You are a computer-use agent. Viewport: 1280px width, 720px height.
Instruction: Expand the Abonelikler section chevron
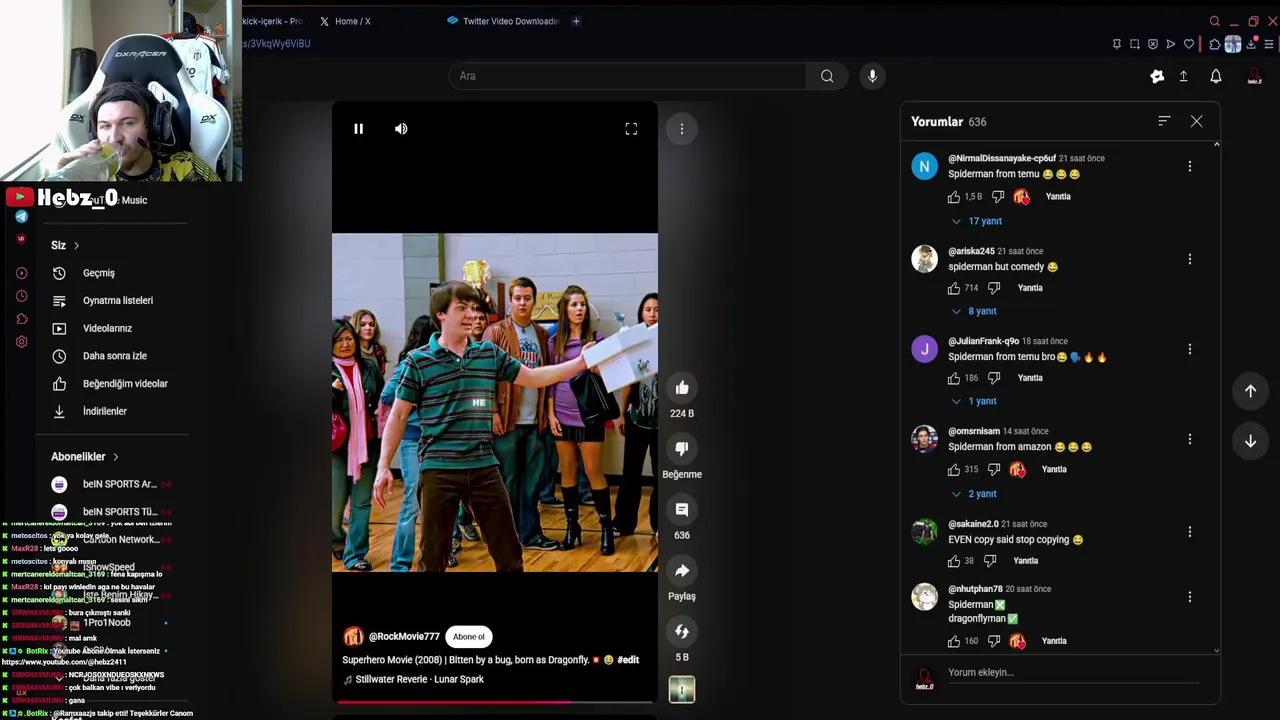116,457
